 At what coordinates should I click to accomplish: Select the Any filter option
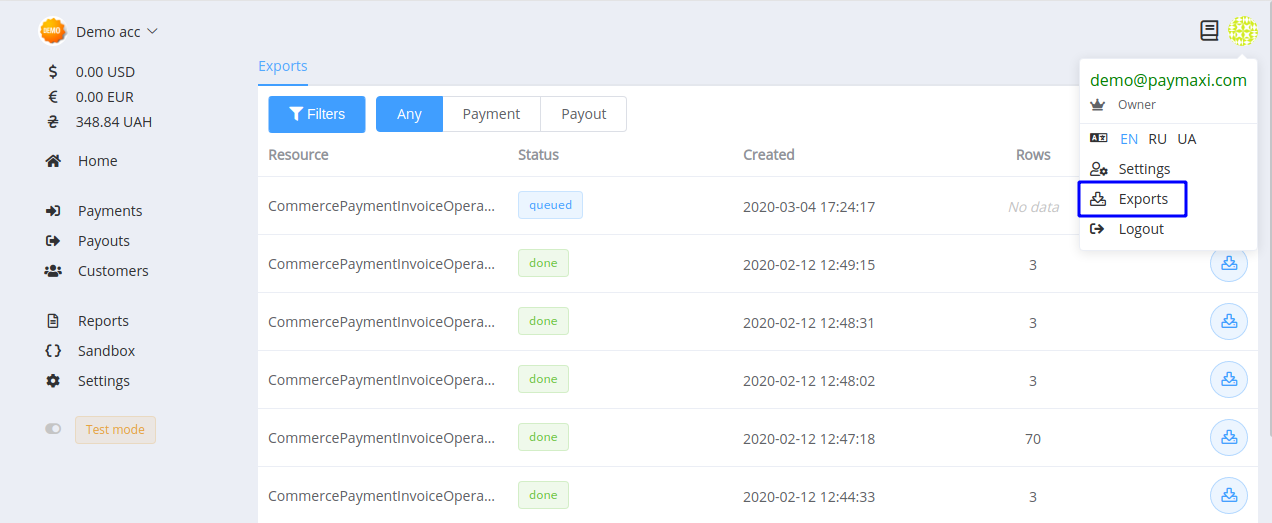click(x=409, y=114)
